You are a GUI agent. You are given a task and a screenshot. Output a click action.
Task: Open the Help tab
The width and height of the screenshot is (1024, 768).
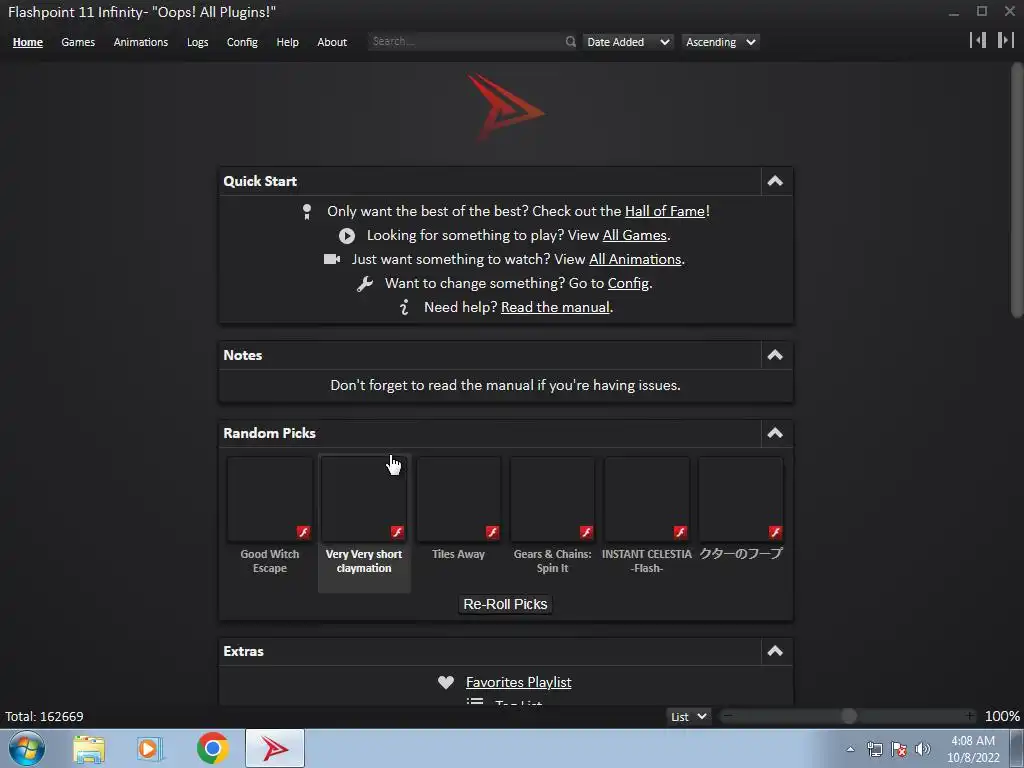287,42
